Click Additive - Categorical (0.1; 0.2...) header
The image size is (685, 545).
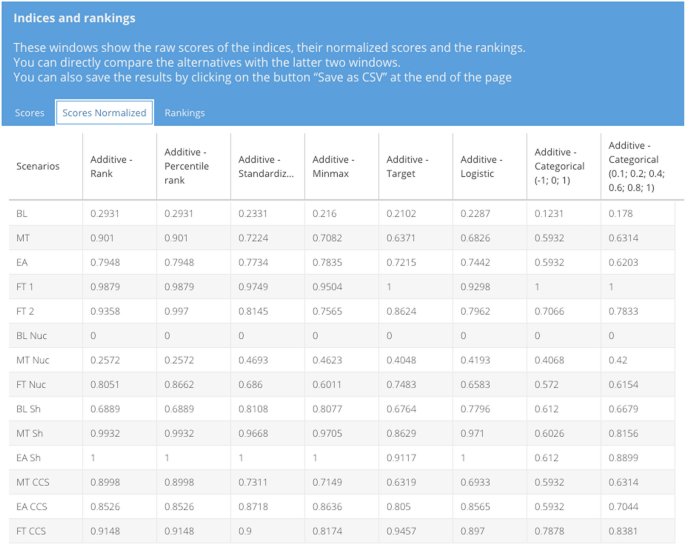634,166
